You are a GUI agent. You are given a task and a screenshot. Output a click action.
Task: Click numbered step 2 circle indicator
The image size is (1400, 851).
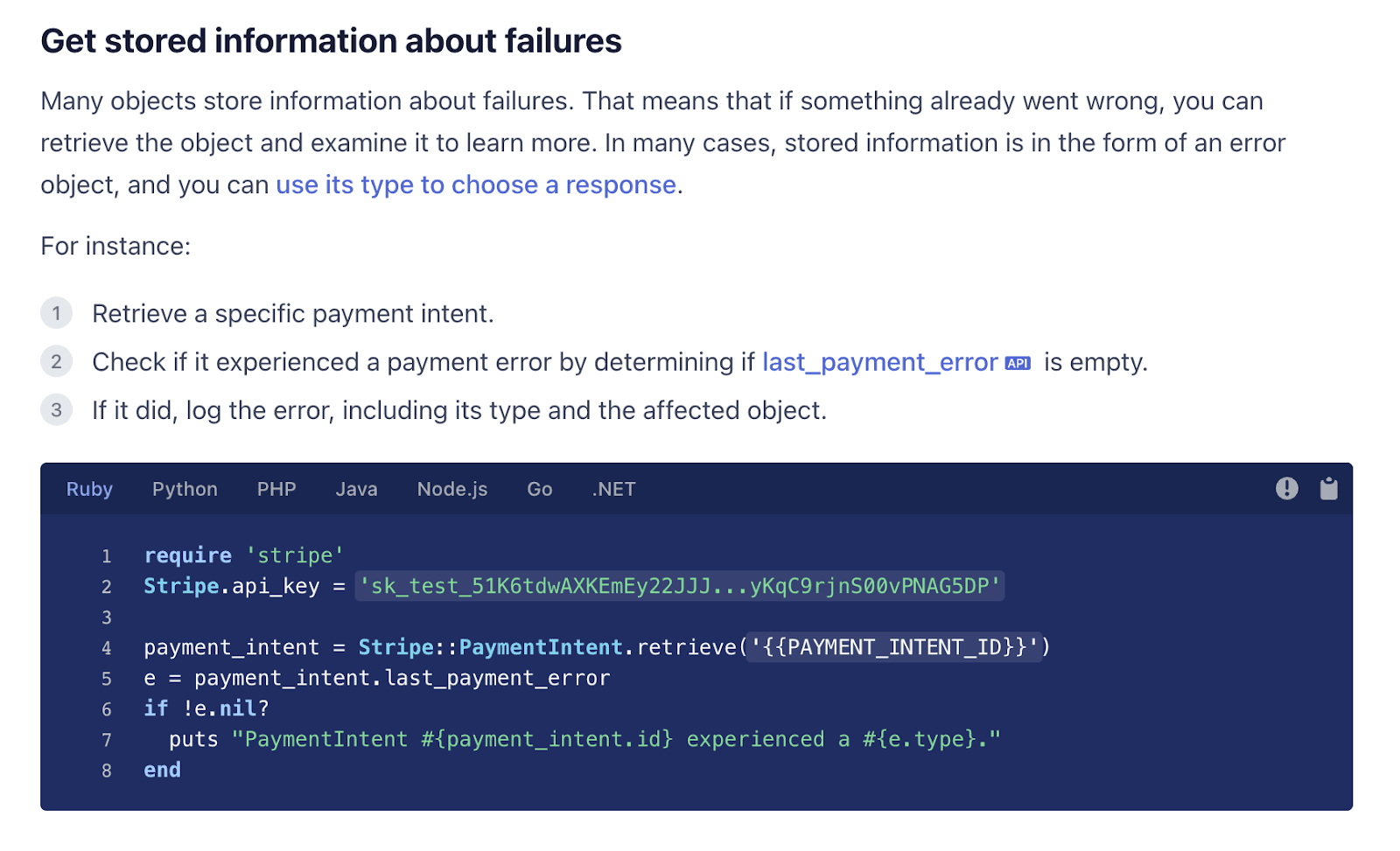56,361
